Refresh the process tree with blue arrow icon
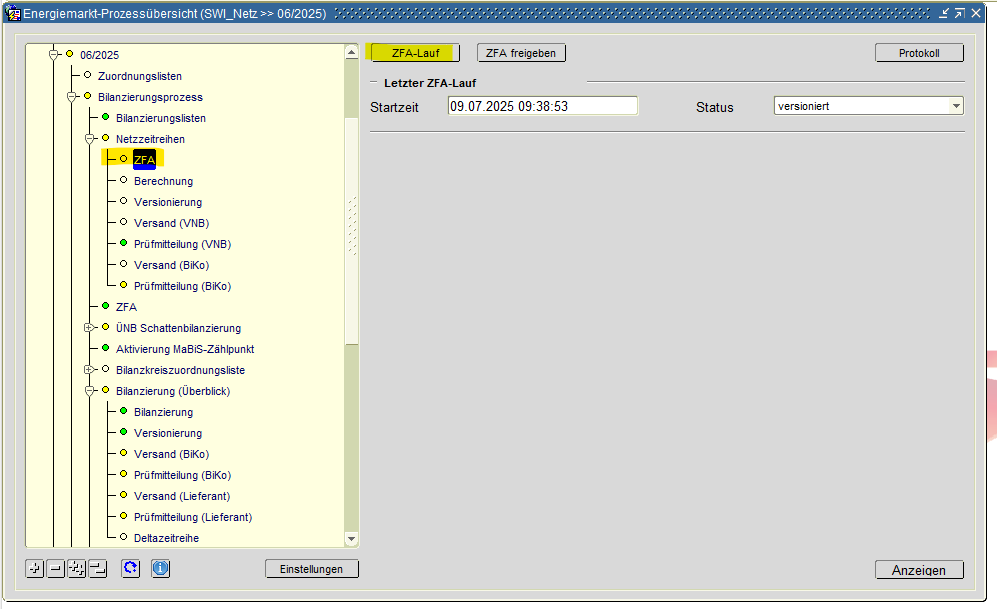997x609 pixels. 130,569
